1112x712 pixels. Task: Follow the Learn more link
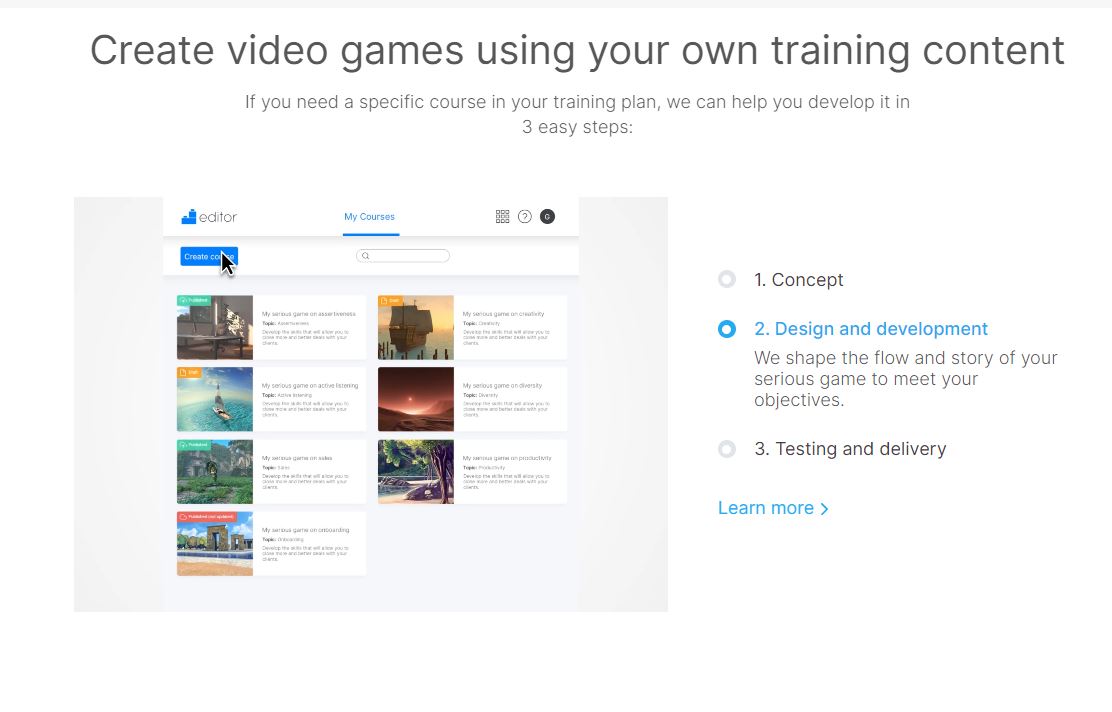pos(765,508)
